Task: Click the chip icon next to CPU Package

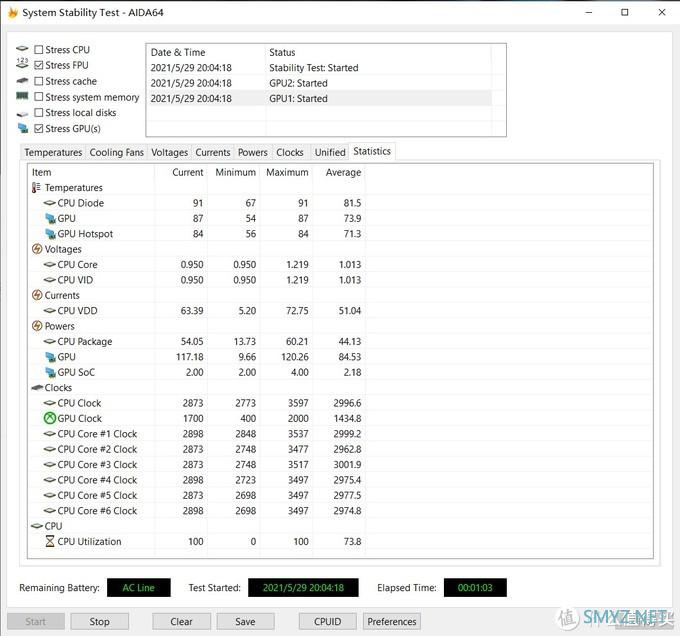Action: 49,342
